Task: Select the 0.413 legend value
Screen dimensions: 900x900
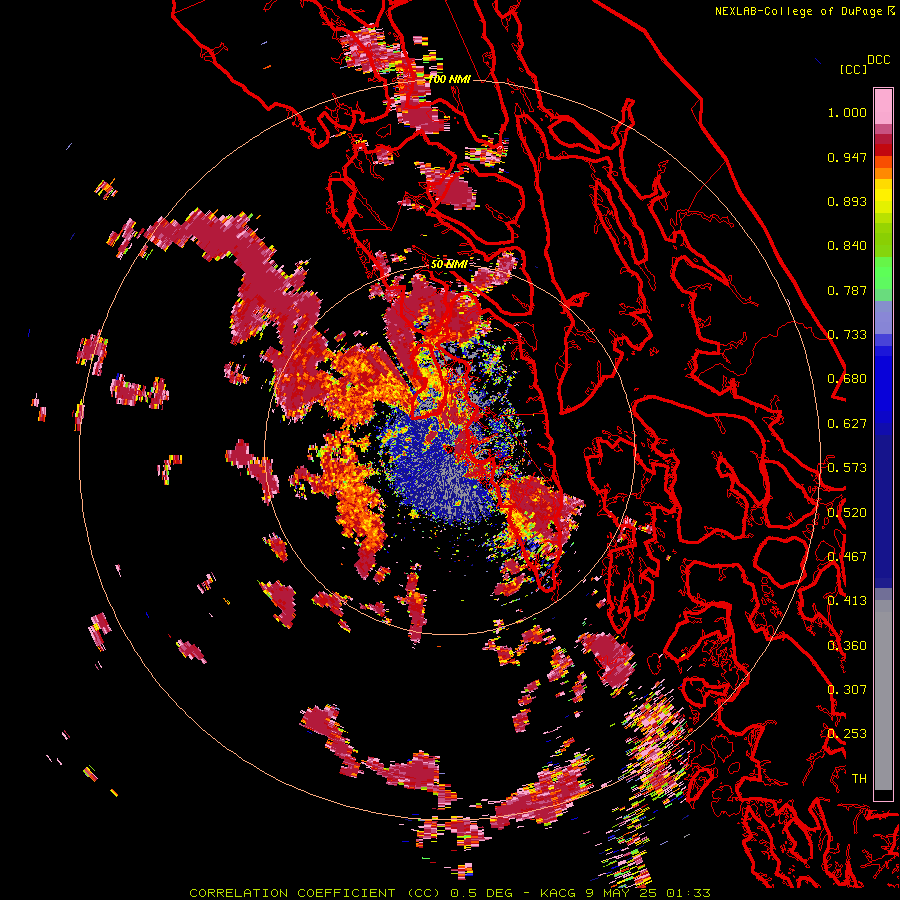Action: [847, 601]
